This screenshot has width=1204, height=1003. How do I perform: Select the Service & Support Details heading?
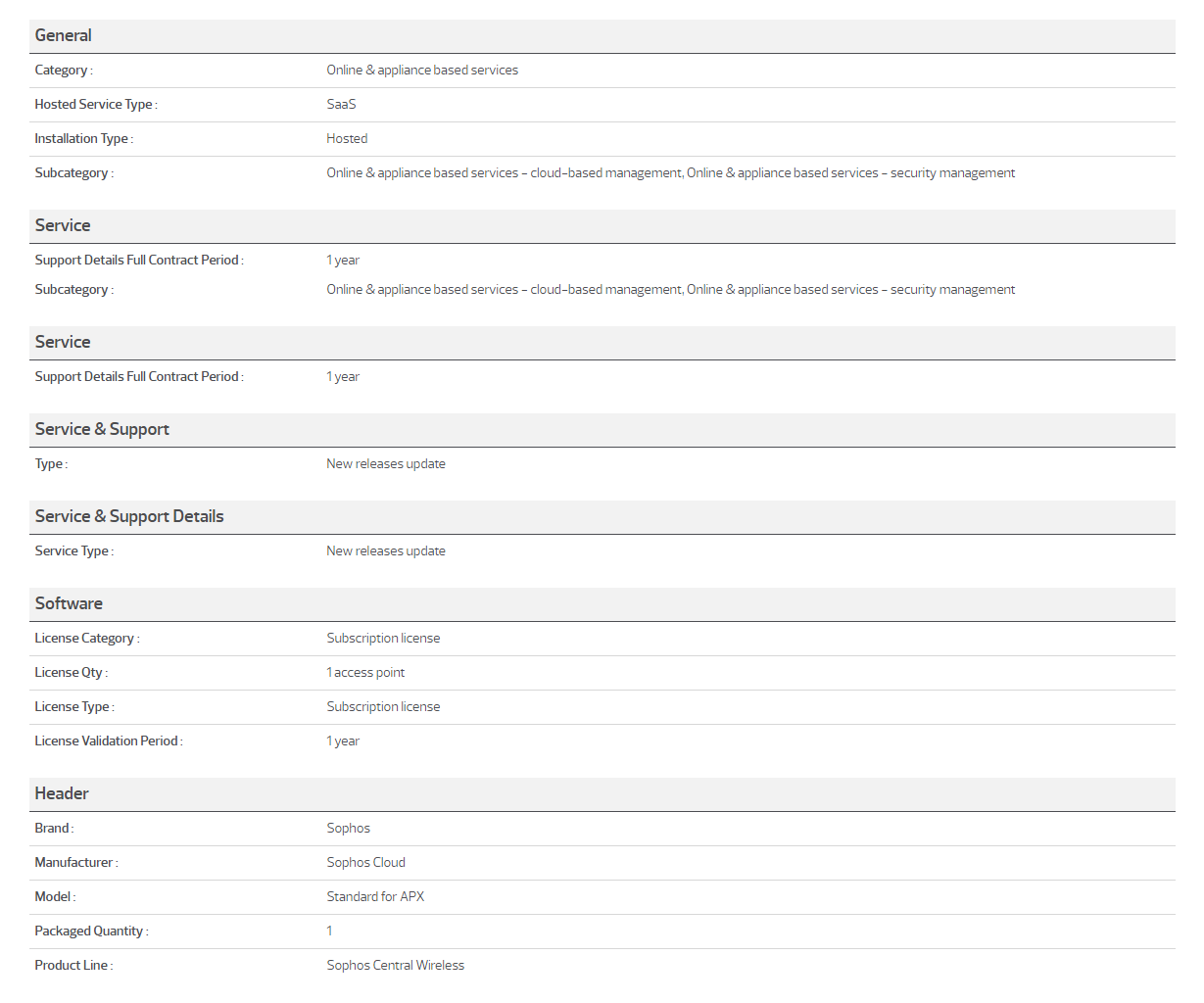(129, 516)
